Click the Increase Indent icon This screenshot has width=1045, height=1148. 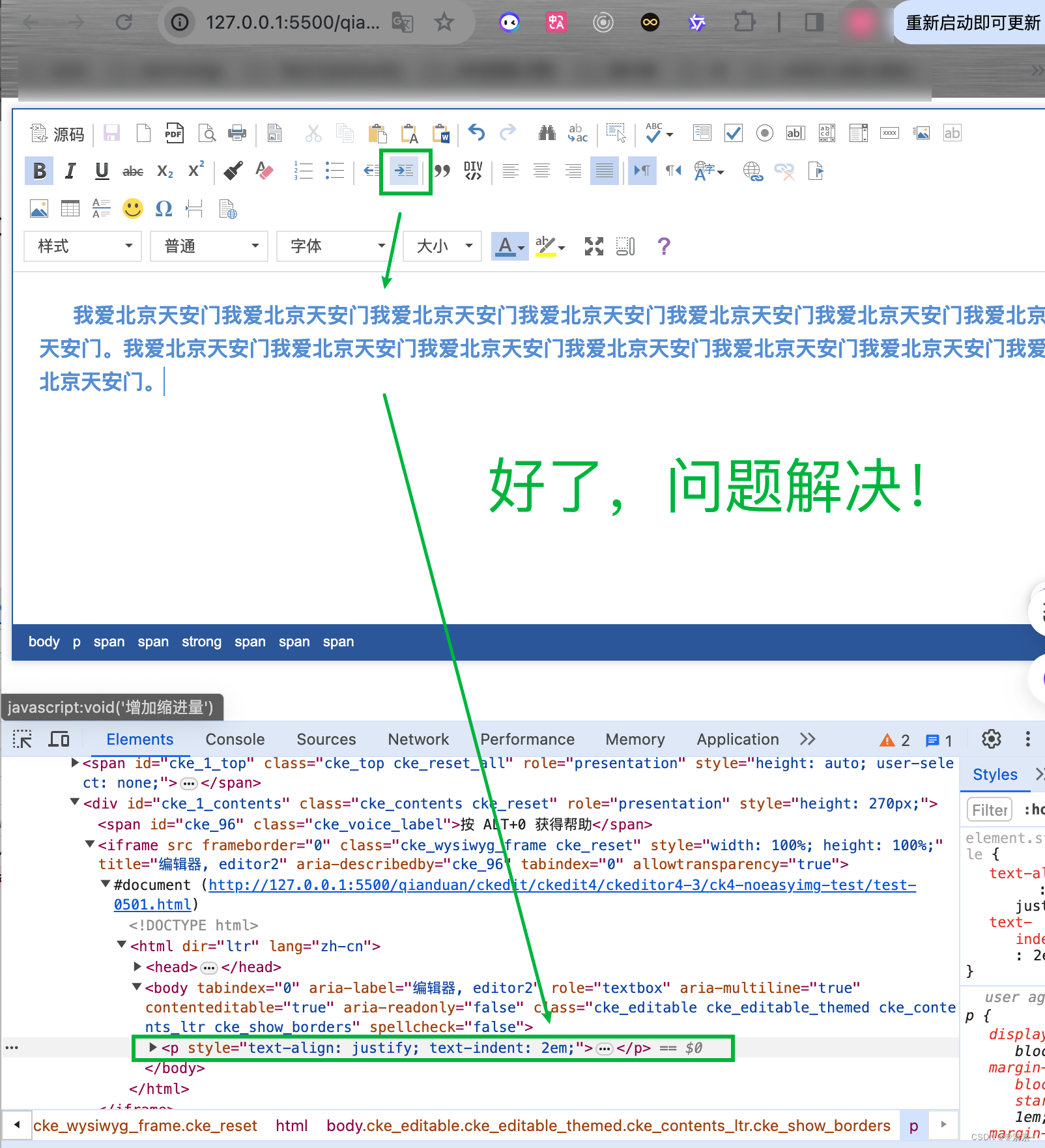tap(404, 171)
